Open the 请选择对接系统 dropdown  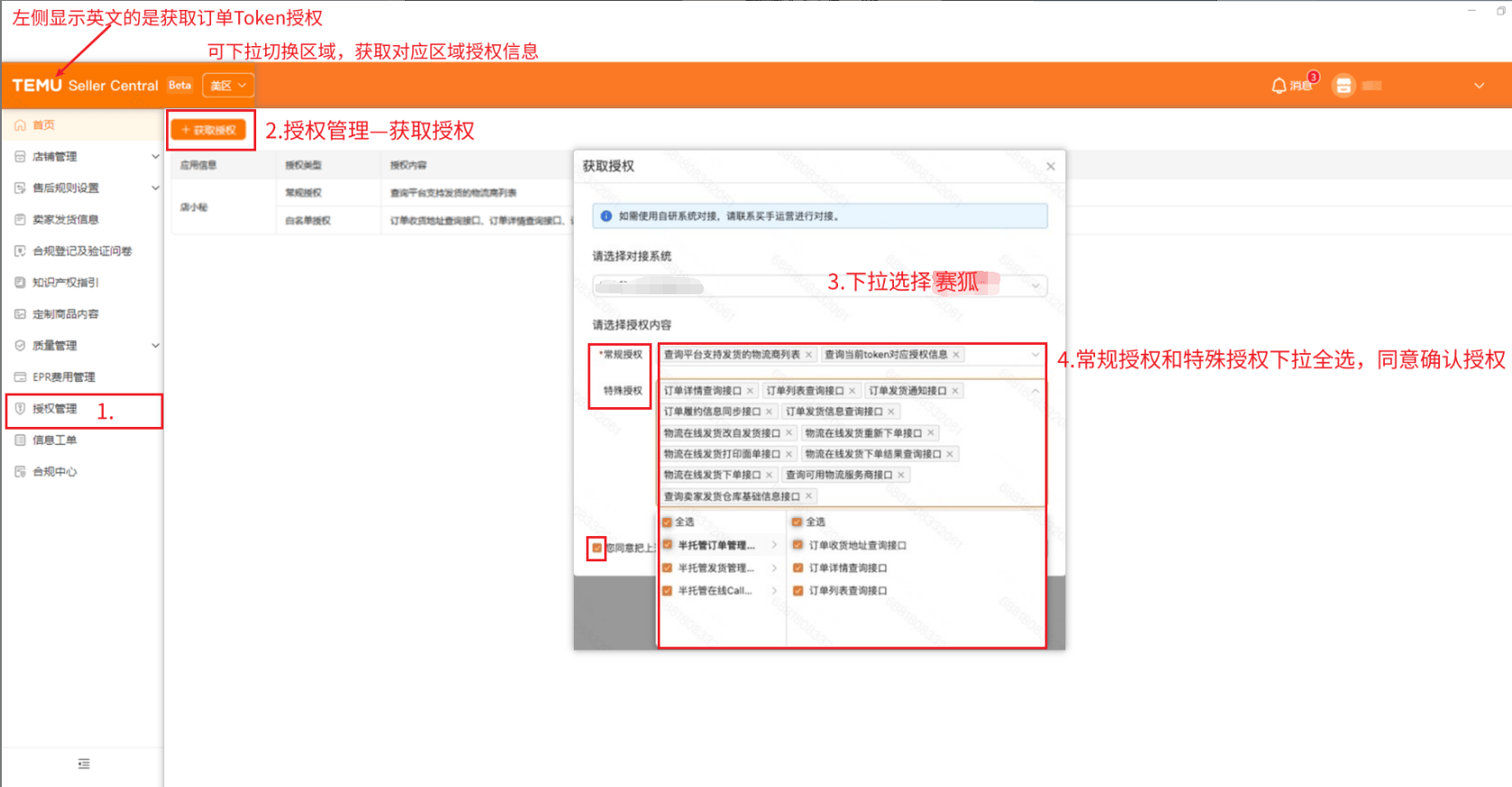[820, 286]
